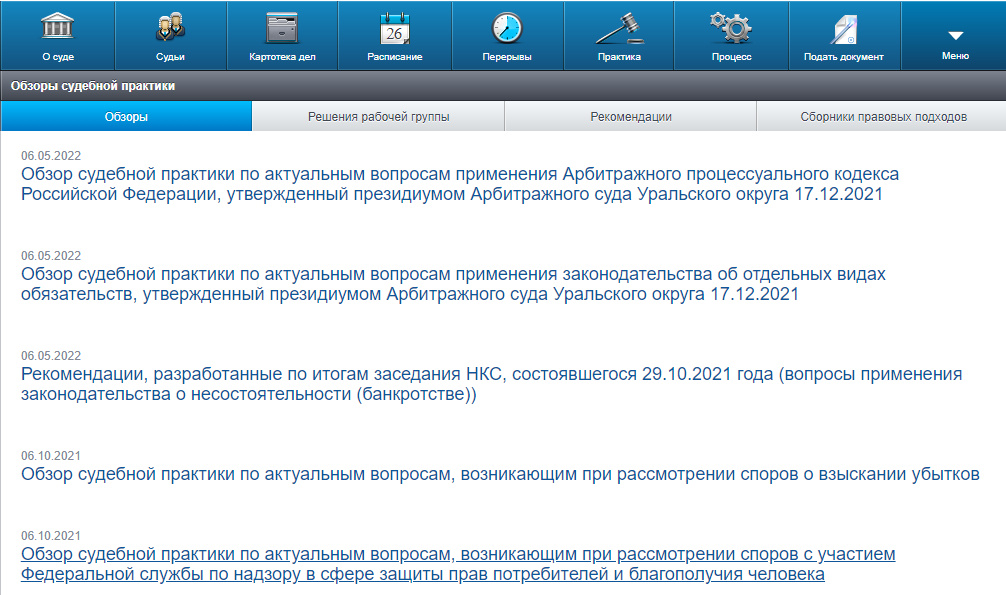Switch to Решения рабочей группы tab
The image size is (1006, 595).
pos(379,116)
